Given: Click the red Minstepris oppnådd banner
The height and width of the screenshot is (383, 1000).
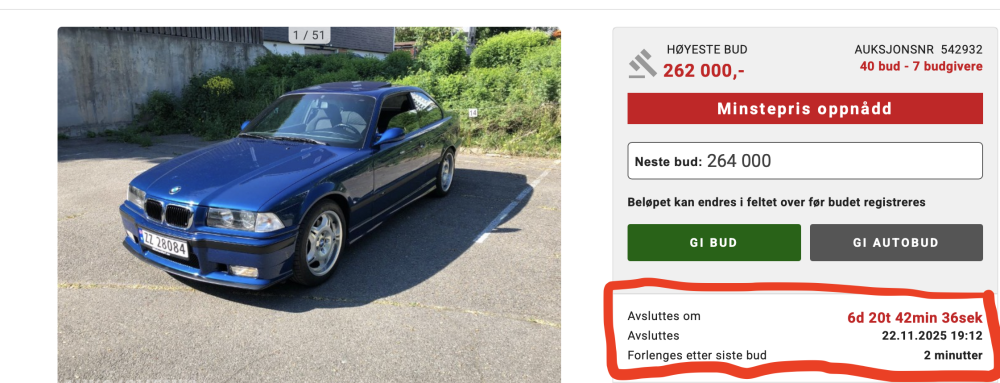Looking at the screenshot, I should point(805,108).
